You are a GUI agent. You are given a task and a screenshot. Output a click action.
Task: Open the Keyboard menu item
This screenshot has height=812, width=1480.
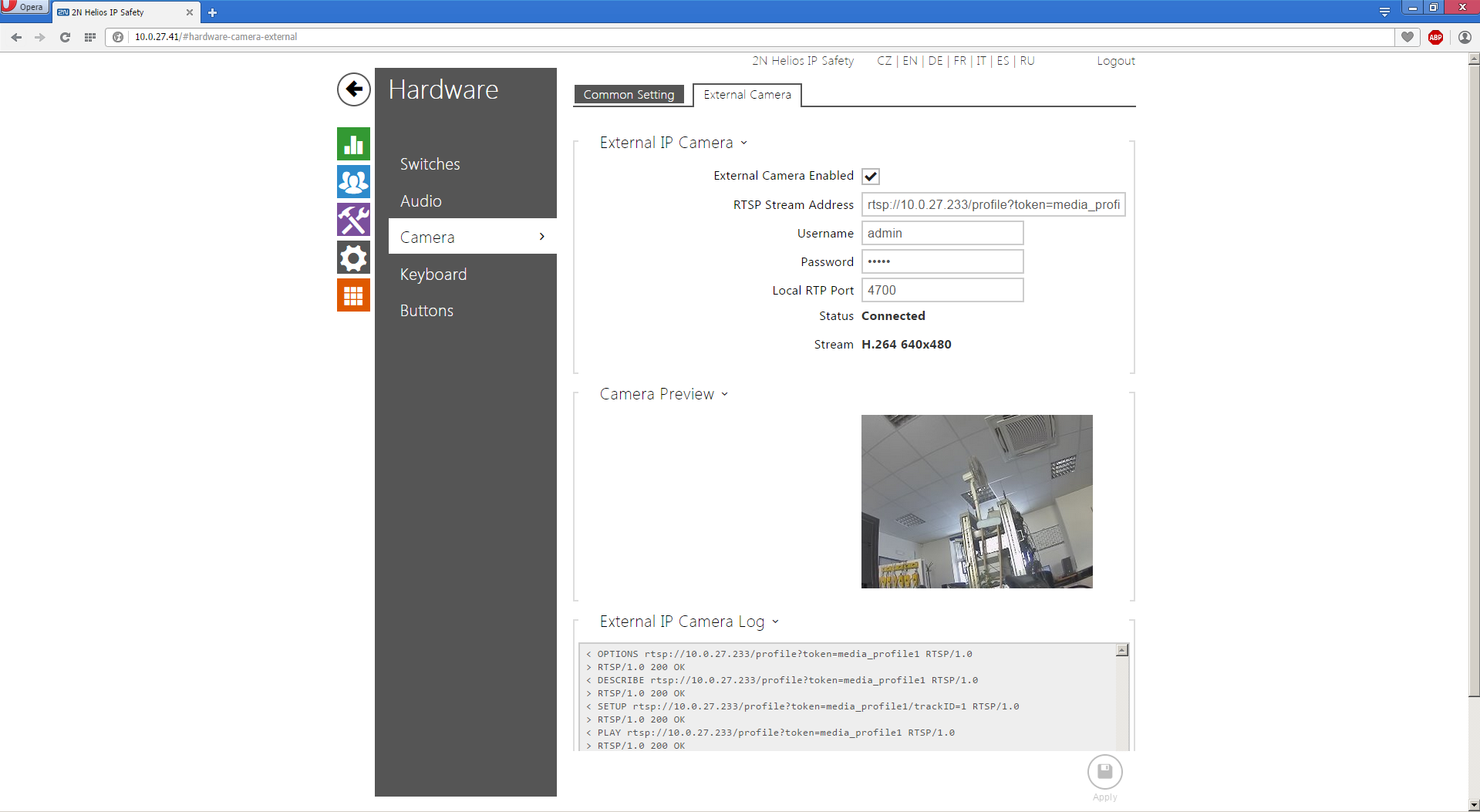pos(433,275)
